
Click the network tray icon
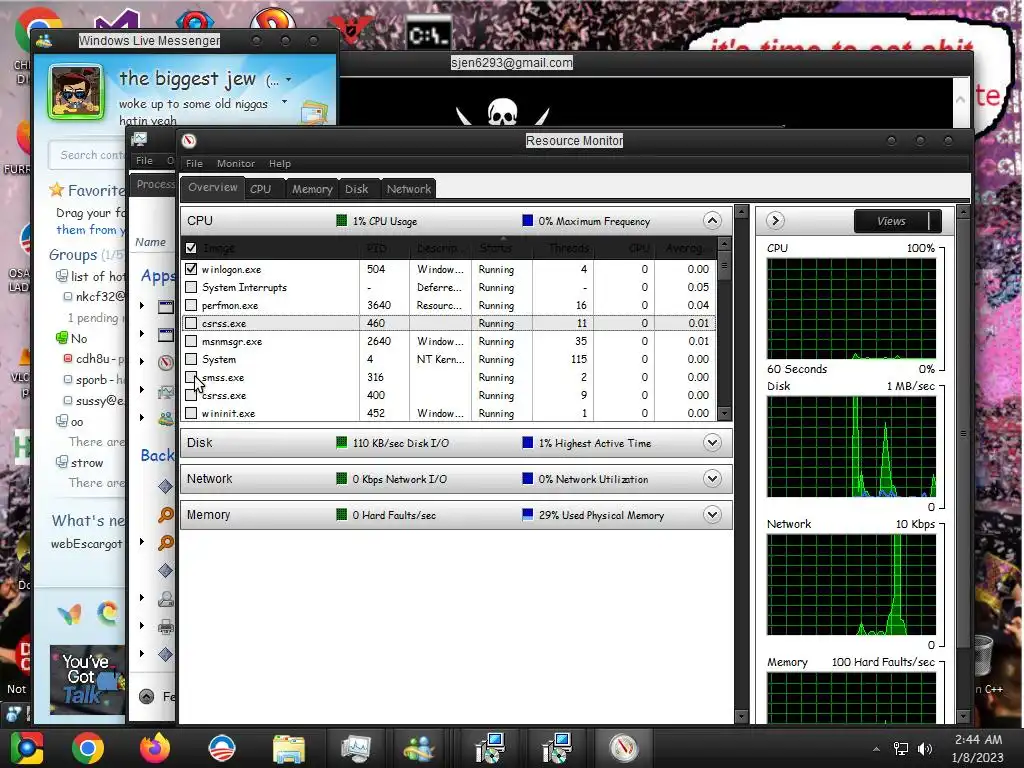click(901, 748)
